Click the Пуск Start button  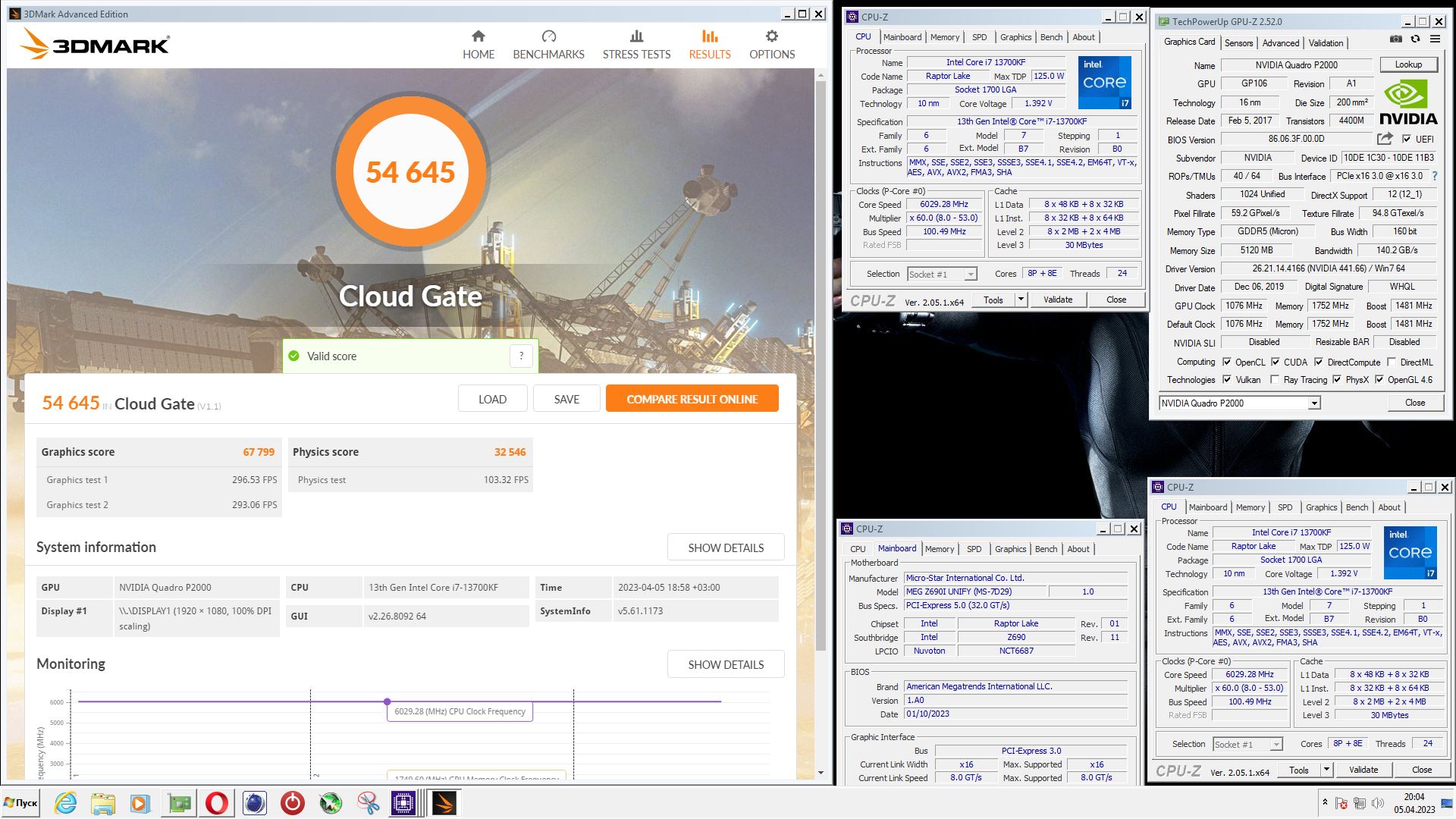pyautogui.click(x=20, y=803)
